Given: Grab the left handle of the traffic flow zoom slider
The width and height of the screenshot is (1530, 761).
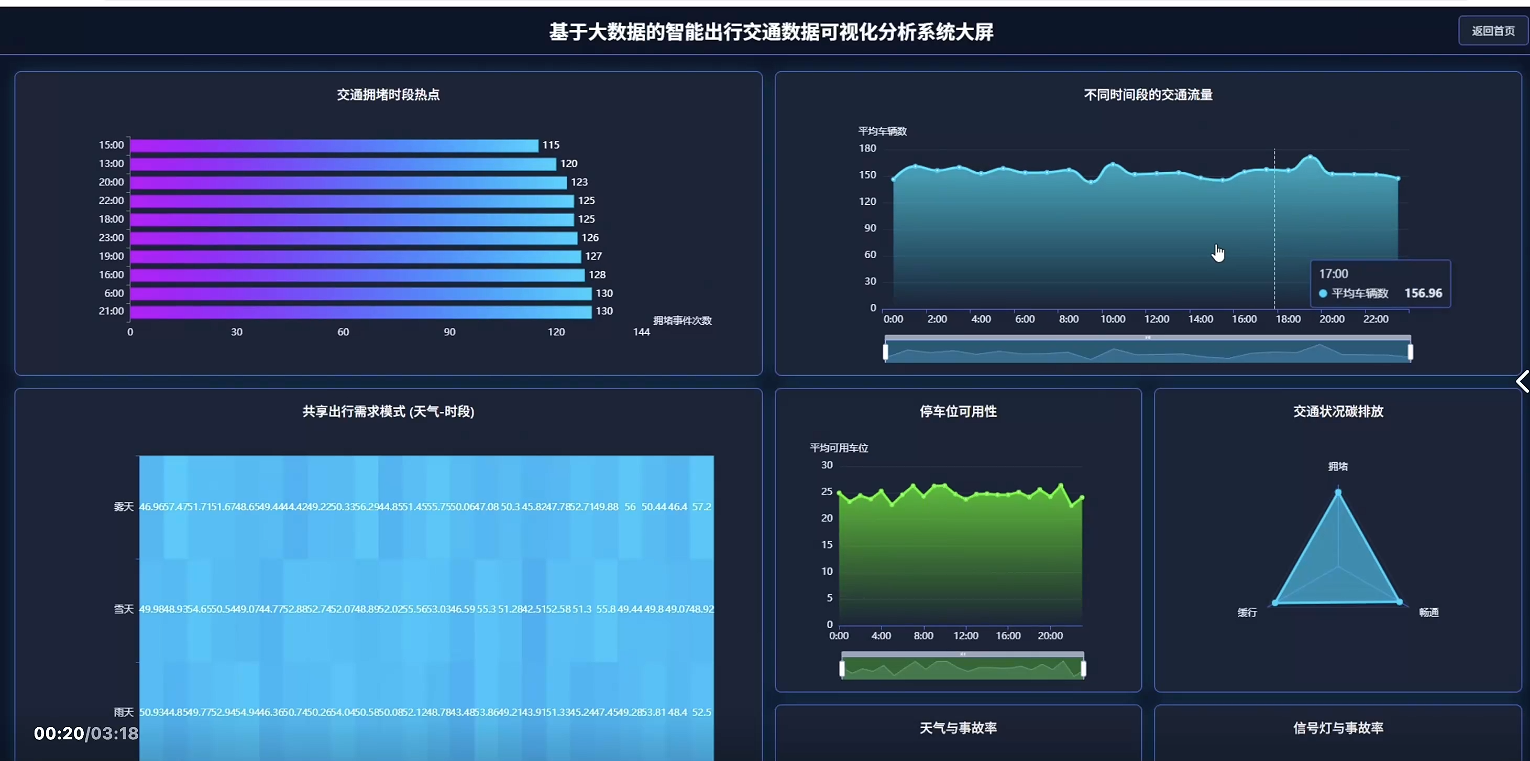Looking at the screenshot, I should [x=886, y=351].
